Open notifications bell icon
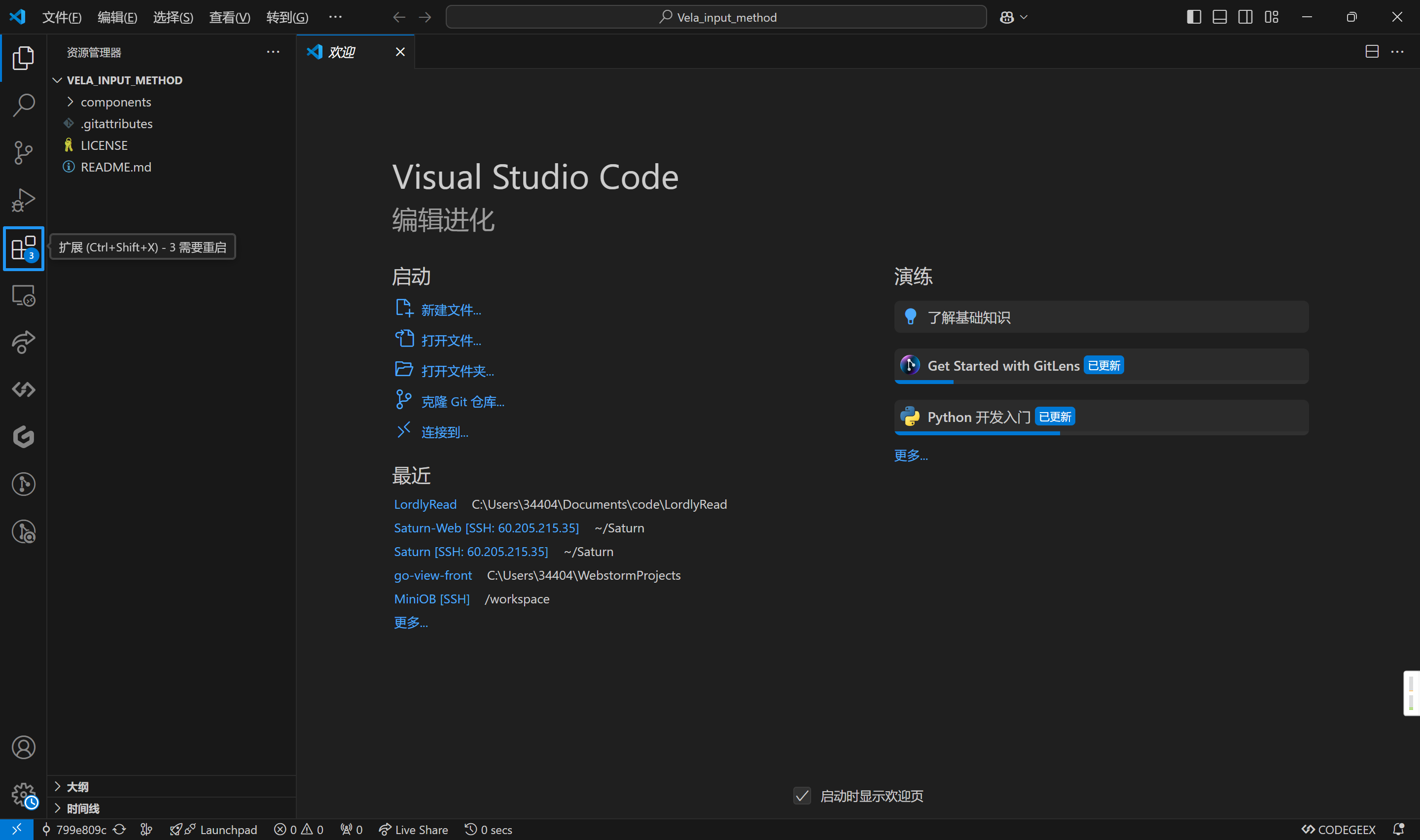1420x840 pixels. pyautogui.click(x=1398, y=829)
